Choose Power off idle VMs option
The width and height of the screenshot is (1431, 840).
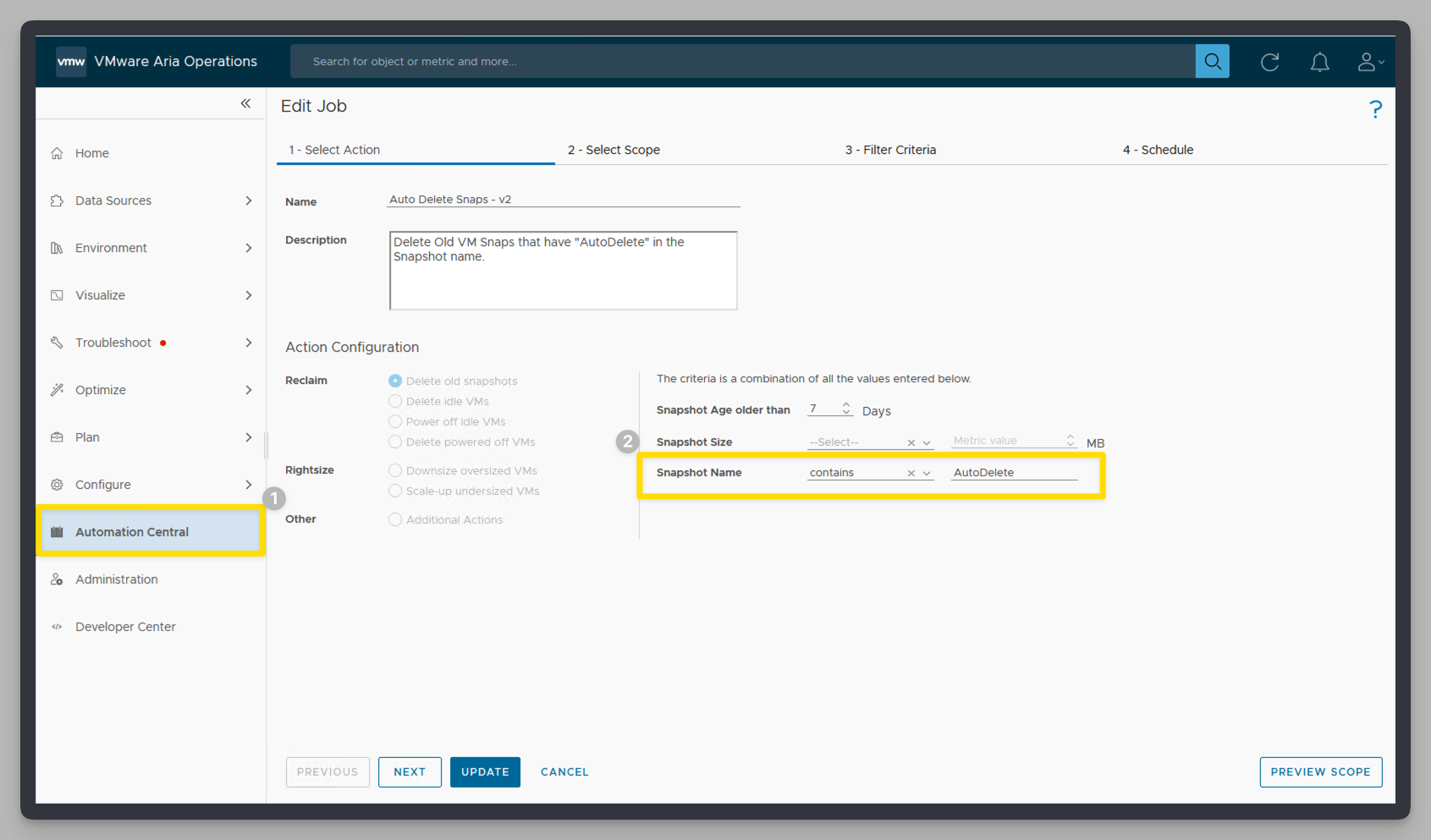tap(395, 422)
